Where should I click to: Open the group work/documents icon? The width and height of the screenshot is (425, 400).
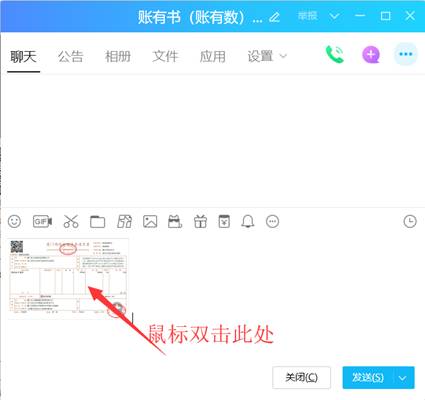tap(124, 221)
